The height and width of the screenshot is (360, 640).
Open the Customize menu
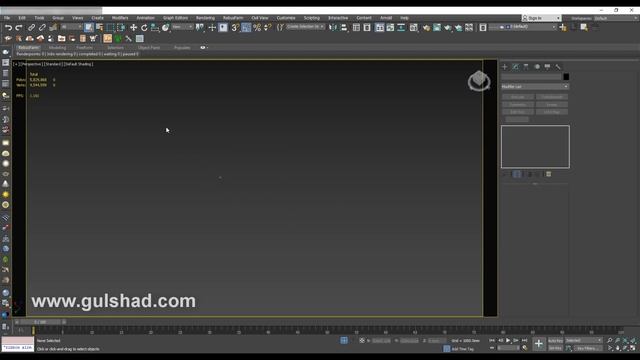tap(286, 18)
